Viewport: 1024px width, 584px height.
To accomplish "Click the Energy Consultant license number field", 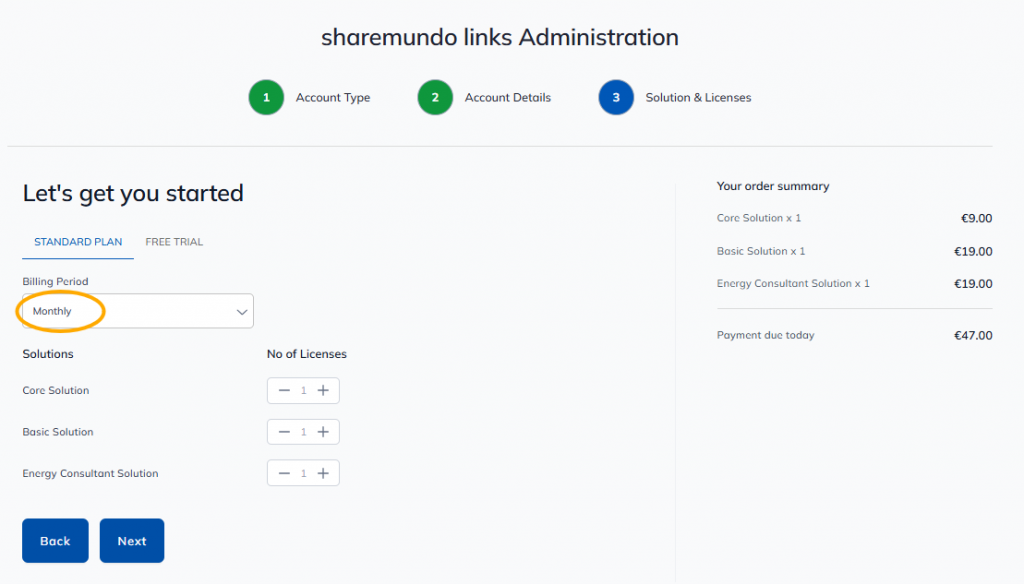I will point(304,473).
